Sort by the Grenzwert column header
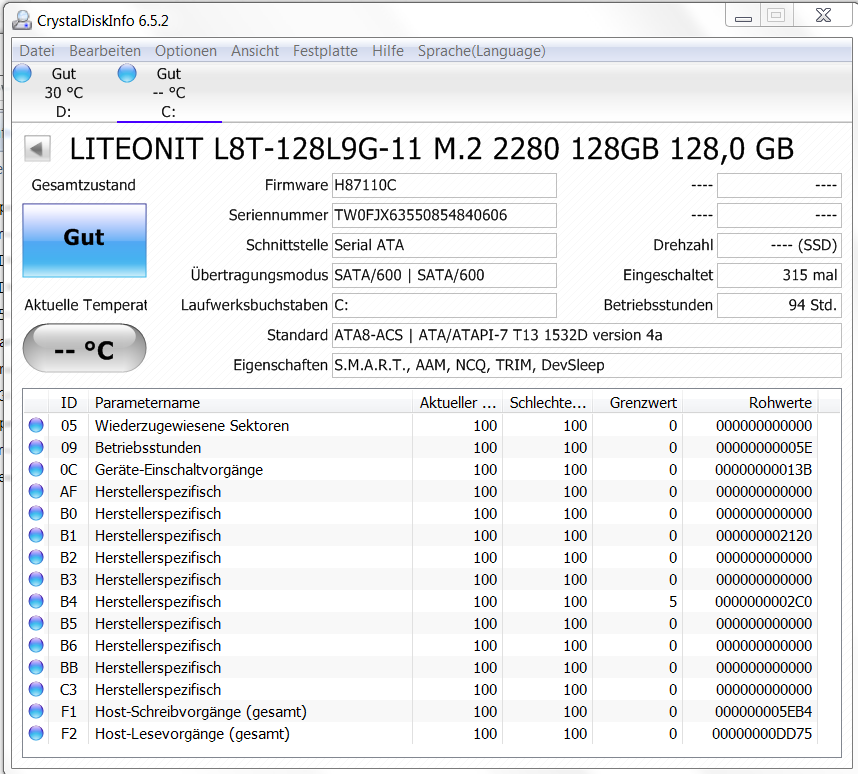 point(637,403)
